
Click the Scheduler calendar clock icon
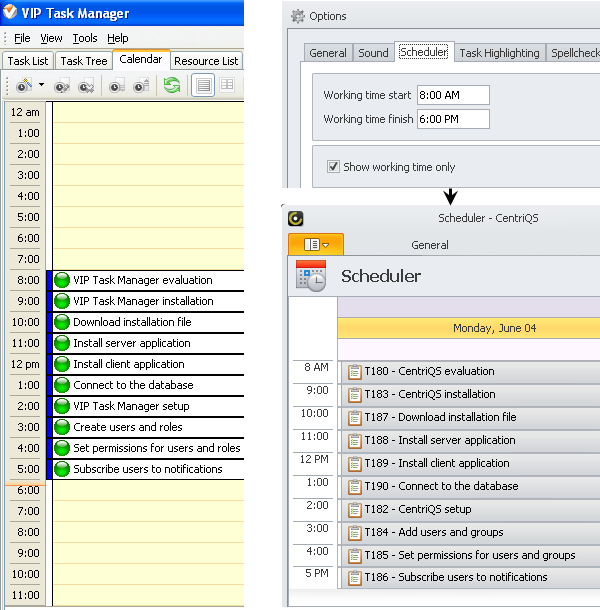[311, 276]
